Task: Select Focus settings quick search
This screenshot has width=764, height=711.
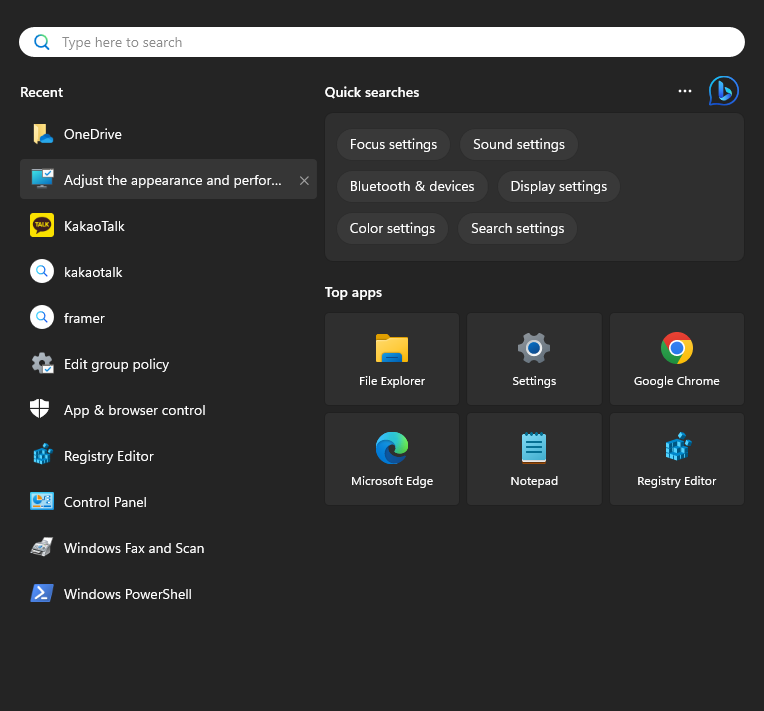Action: (393, 145)
